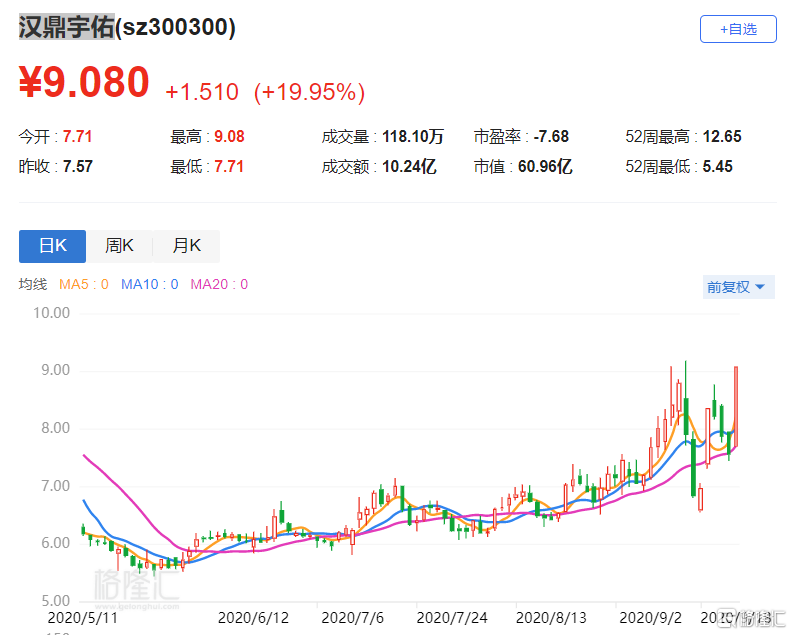Click the price change +1.510

[202, 92]
